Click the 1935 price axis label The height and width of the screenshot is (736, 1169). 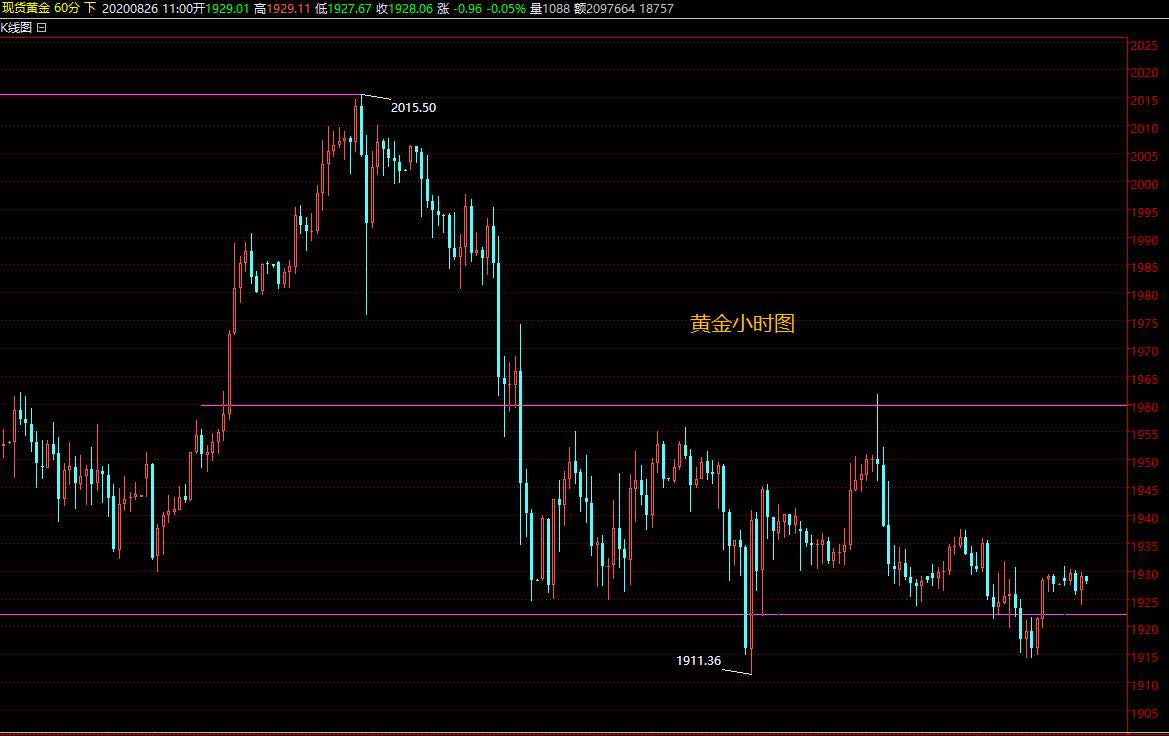(x=1144, y=547)
